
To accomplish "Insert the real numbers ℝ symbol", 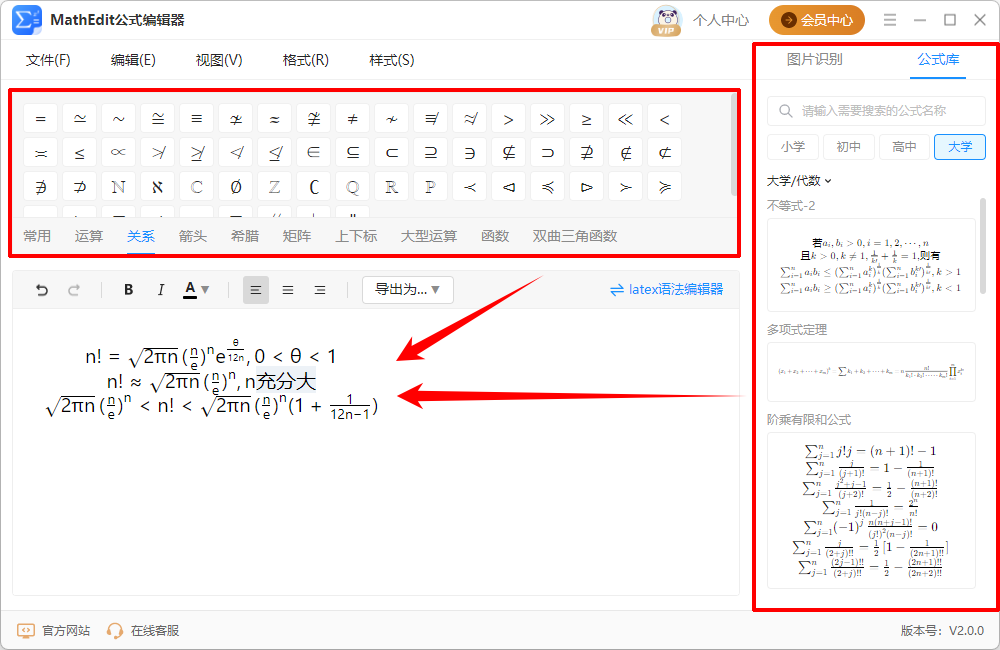I will (392, 187).
